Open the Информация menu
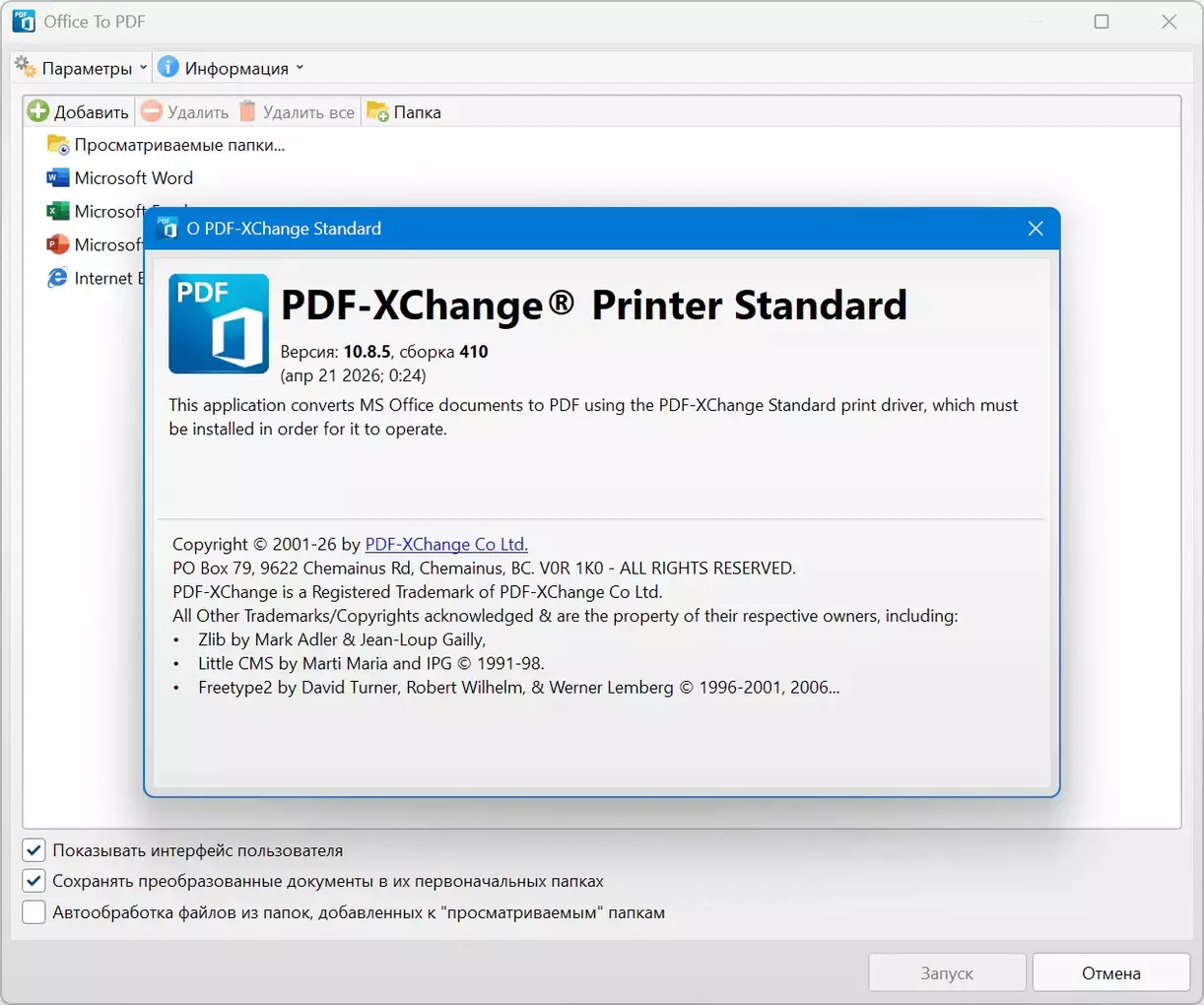This screenshot has height=1005, width=1204. 231,68
